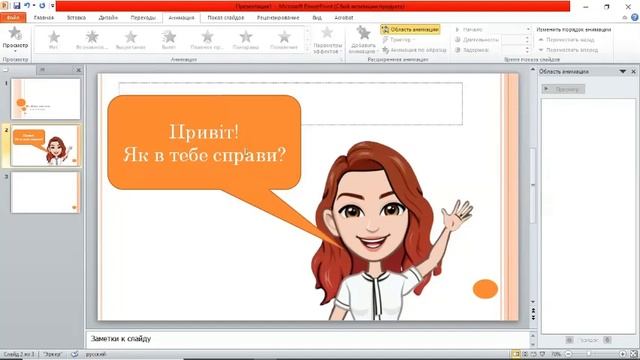
Task: Open the Область анимации pane options arrow
Action: (x=623, y=71)
